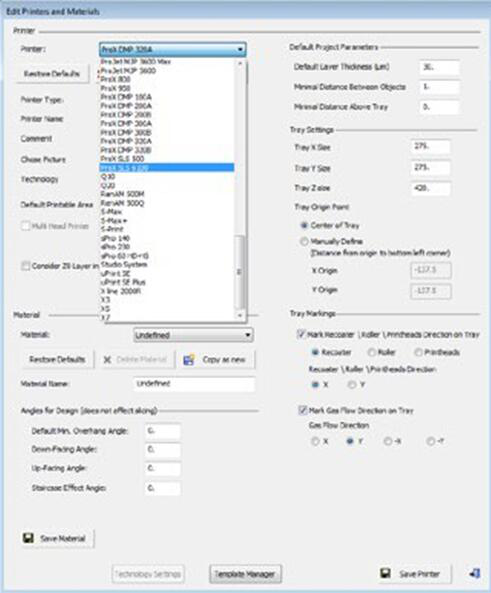Click the printer list scrollbar thumb
This screenshot has width=491, height=593.
[239, 272]
